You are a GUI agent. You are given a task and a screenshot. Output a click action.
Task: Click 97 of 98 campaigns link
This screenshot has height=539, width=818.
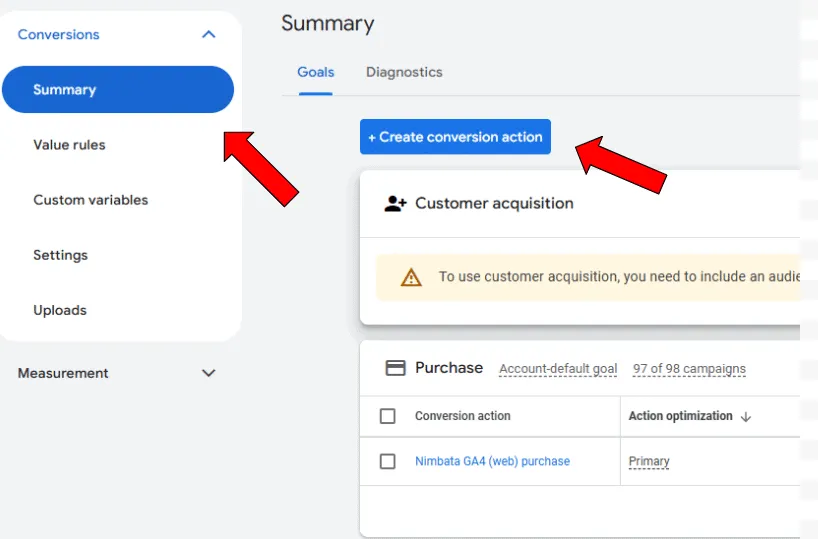pos(689,369)
